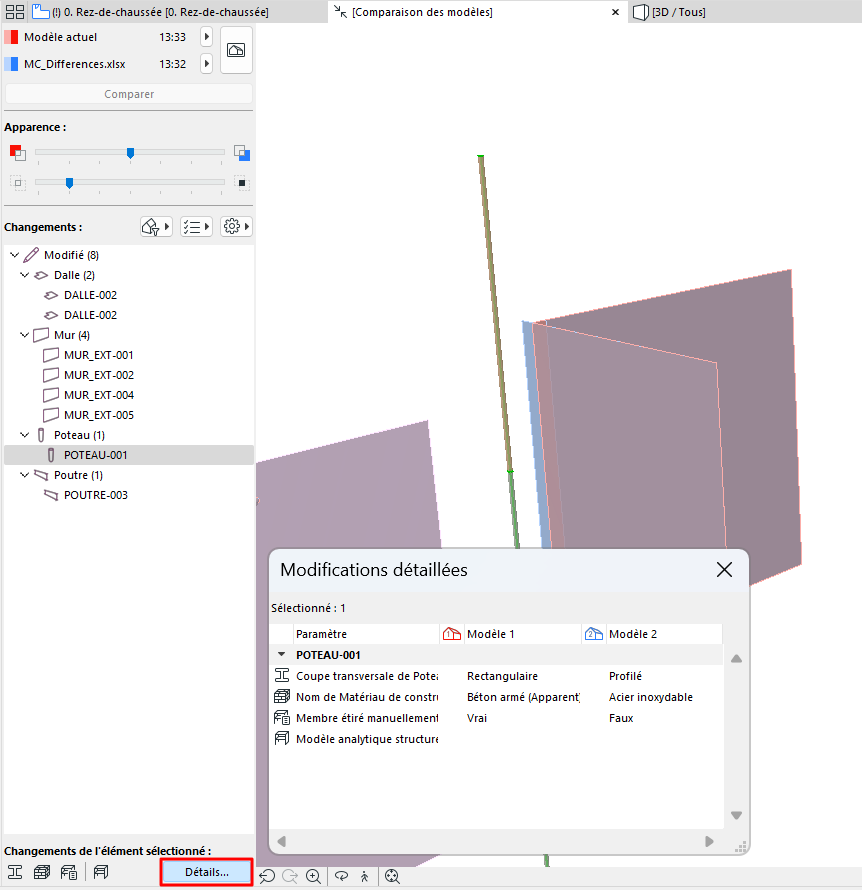
Task: Open the gear settings dropdown in Changements
Action: tap(236, 226)
